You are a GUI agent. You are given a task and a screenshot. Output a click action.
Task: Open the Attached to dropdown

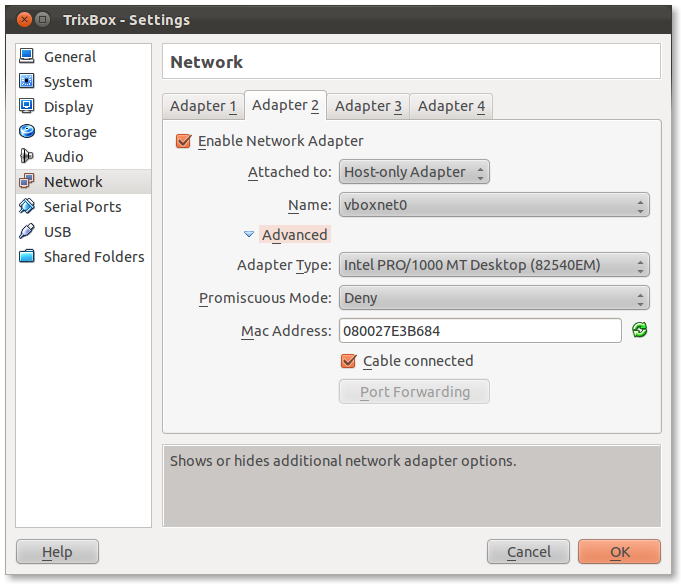(x=414, y=172)
